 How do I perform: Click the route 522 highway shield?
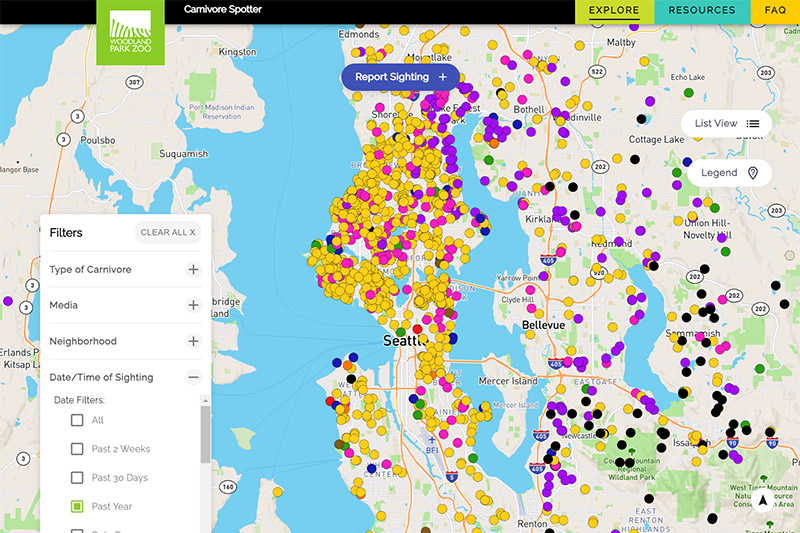coord(597,71)
